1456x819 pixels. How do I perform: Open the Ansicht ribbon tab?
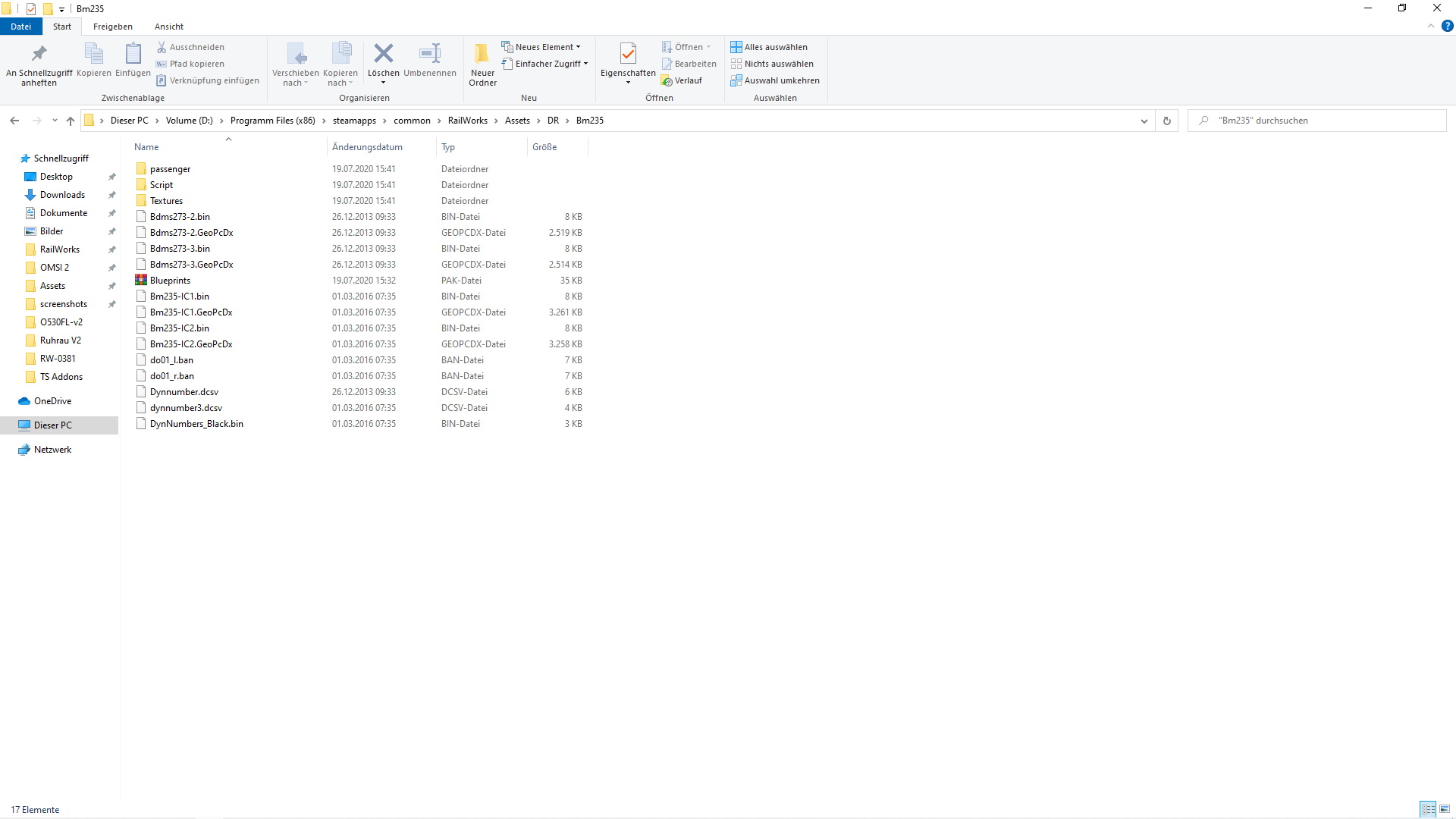click(169, 27)
